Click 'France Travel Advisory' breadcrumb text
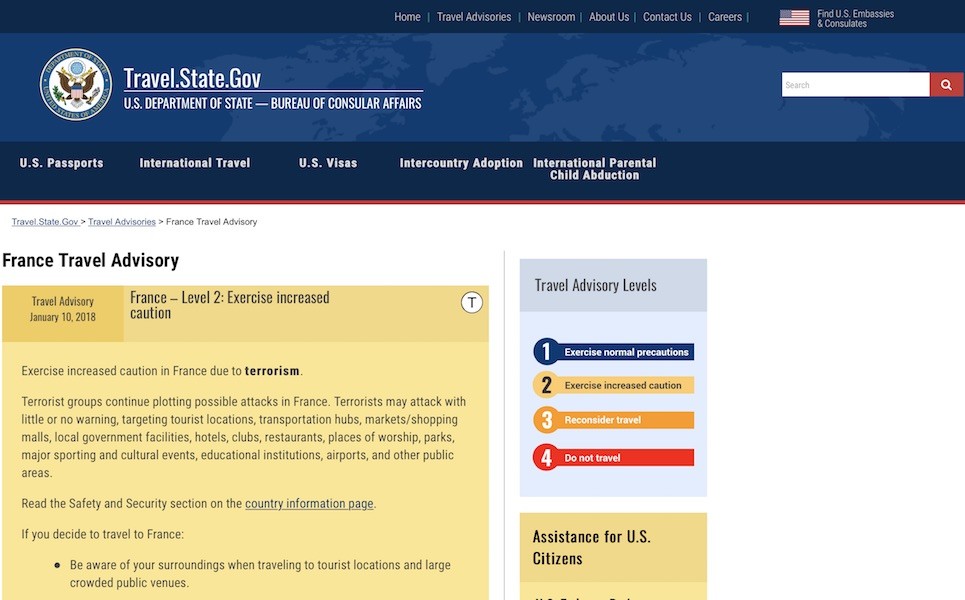 [212, 222]
